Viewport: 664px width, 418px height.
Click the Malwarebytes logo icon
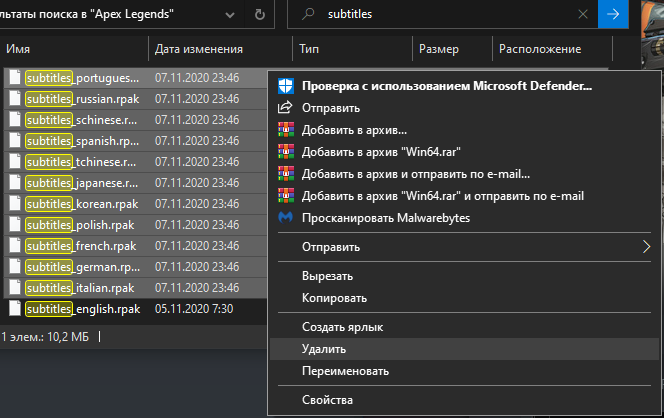pyautogui.click(x=285, y=218)
